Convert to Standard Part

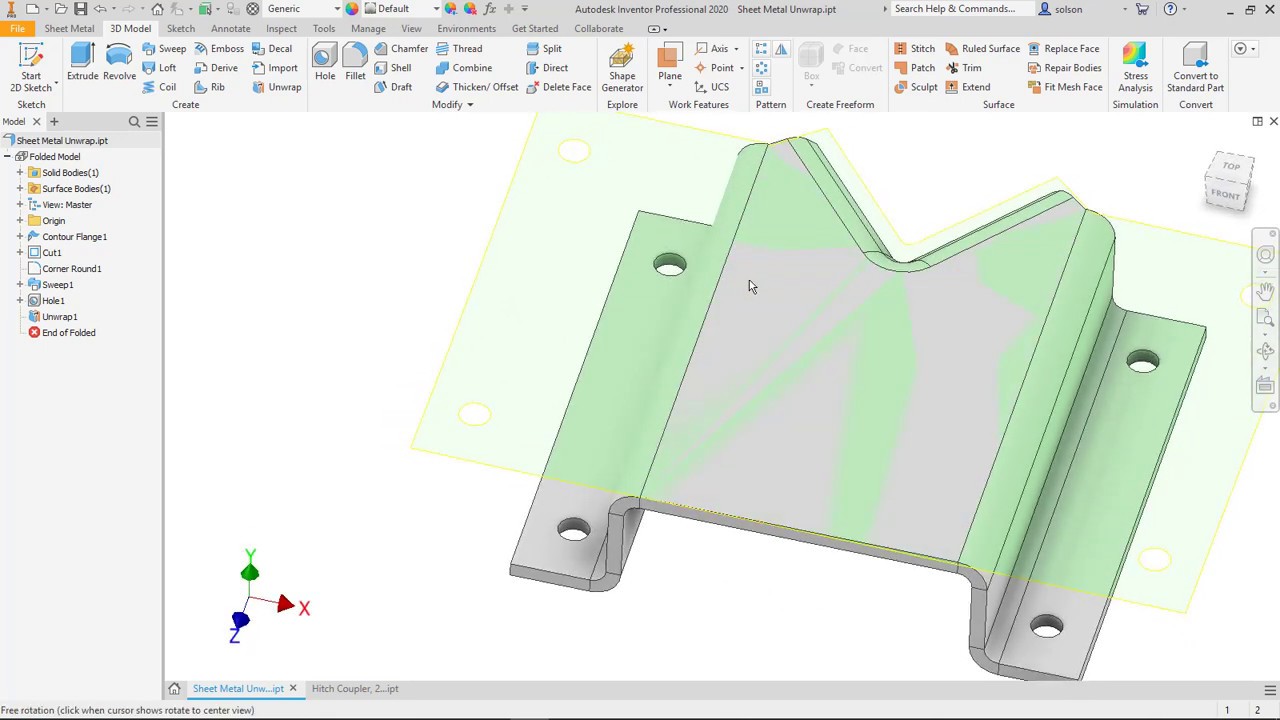1195,68
